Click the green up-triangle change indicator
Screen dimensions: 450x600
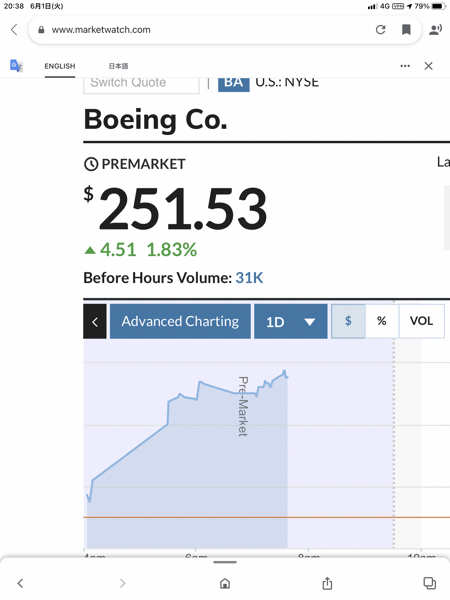(90, 251)
